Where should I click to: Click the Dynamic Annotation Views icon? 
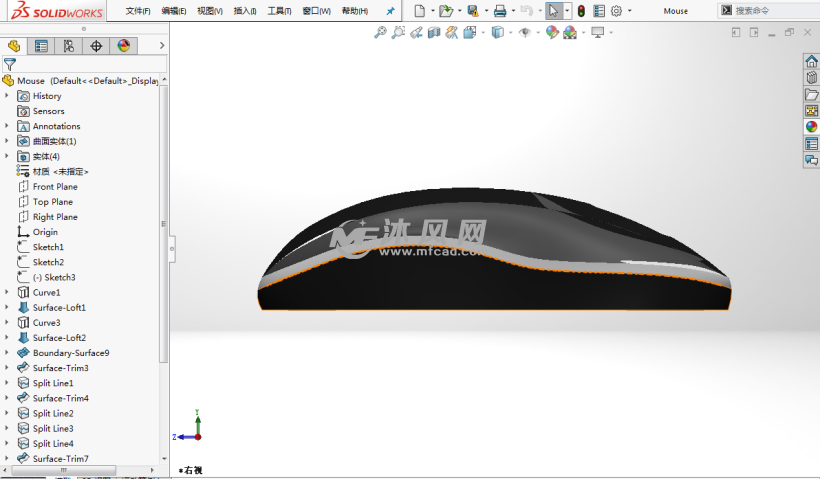point(452,32)
